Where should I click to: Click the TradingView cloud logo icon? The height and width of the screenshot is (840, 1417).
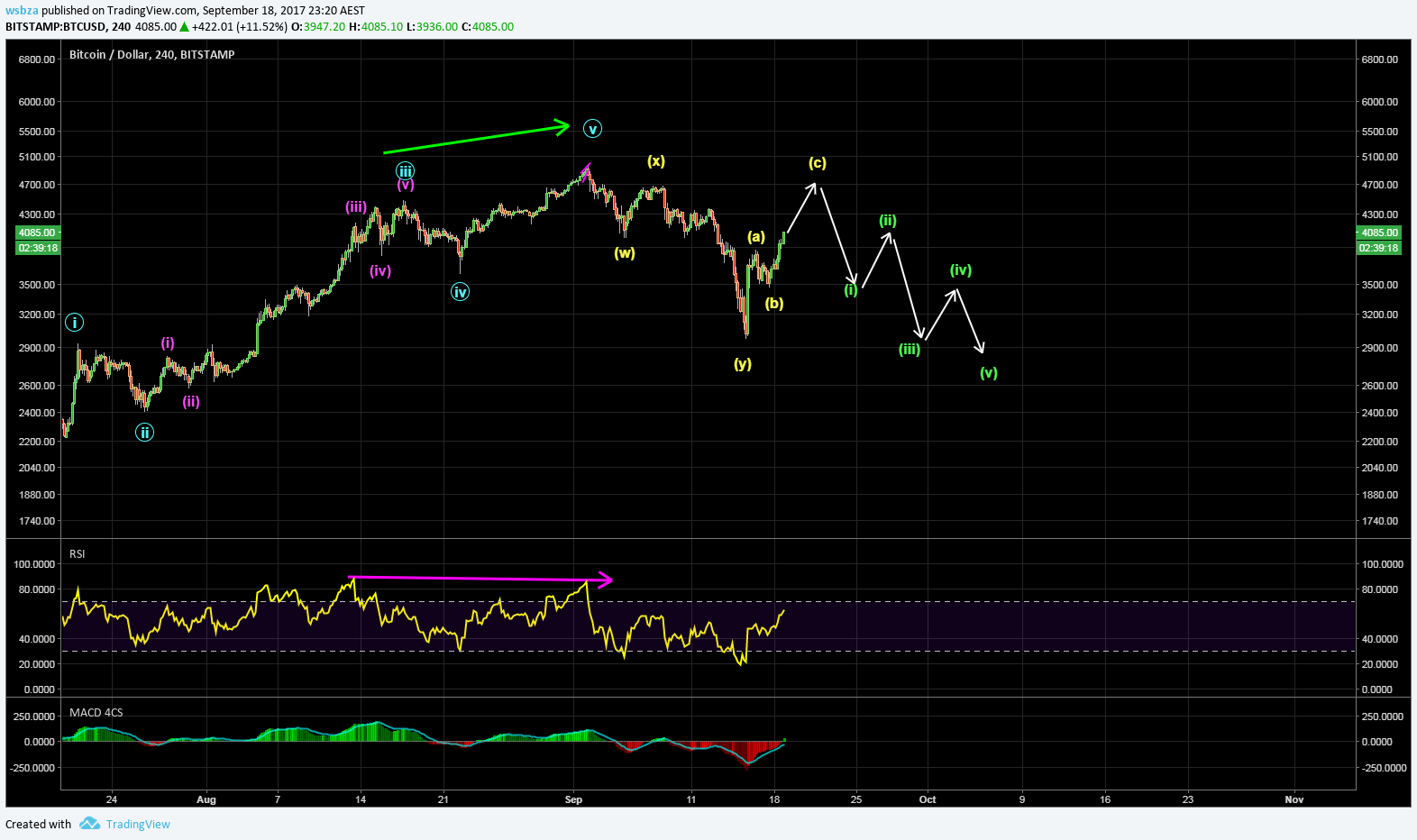(x=89, y=823)
